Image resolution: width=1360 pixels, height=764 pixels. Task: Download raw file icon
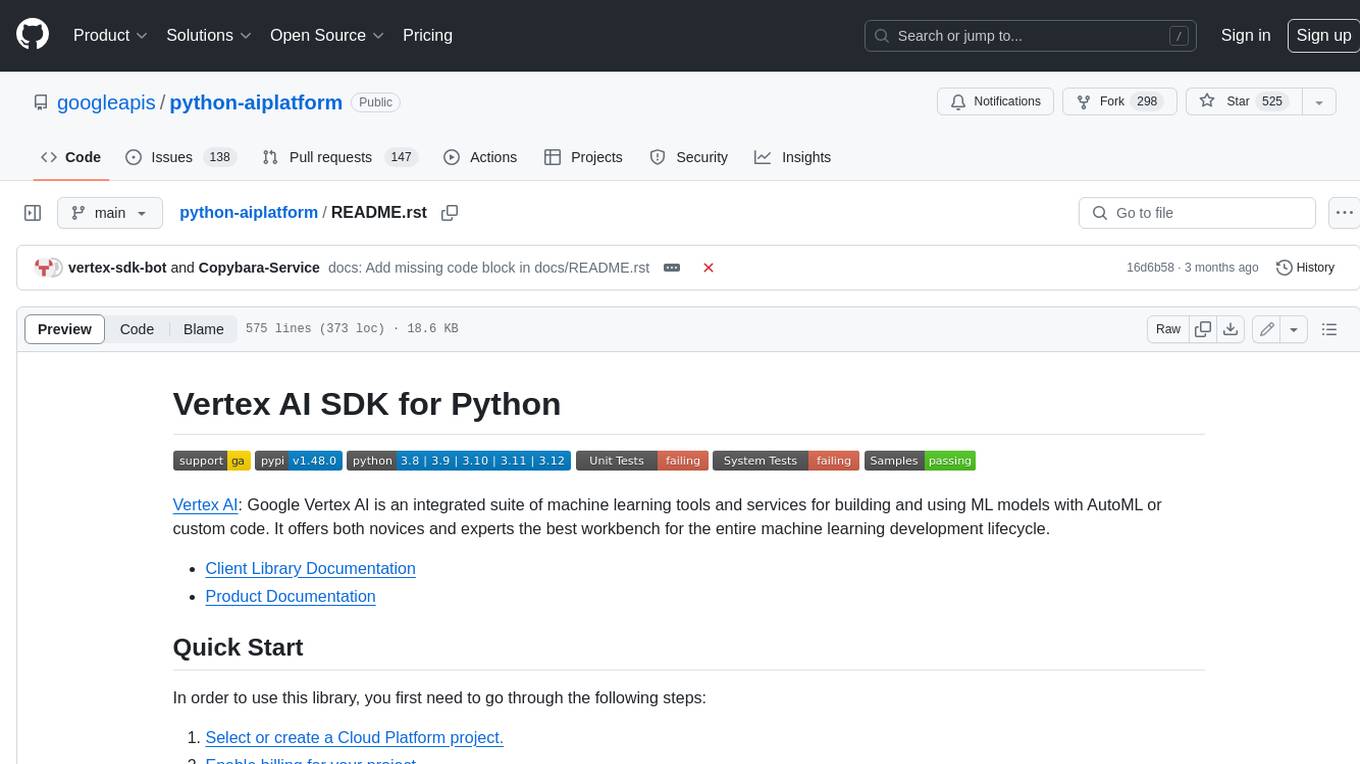coord(1231,329)
